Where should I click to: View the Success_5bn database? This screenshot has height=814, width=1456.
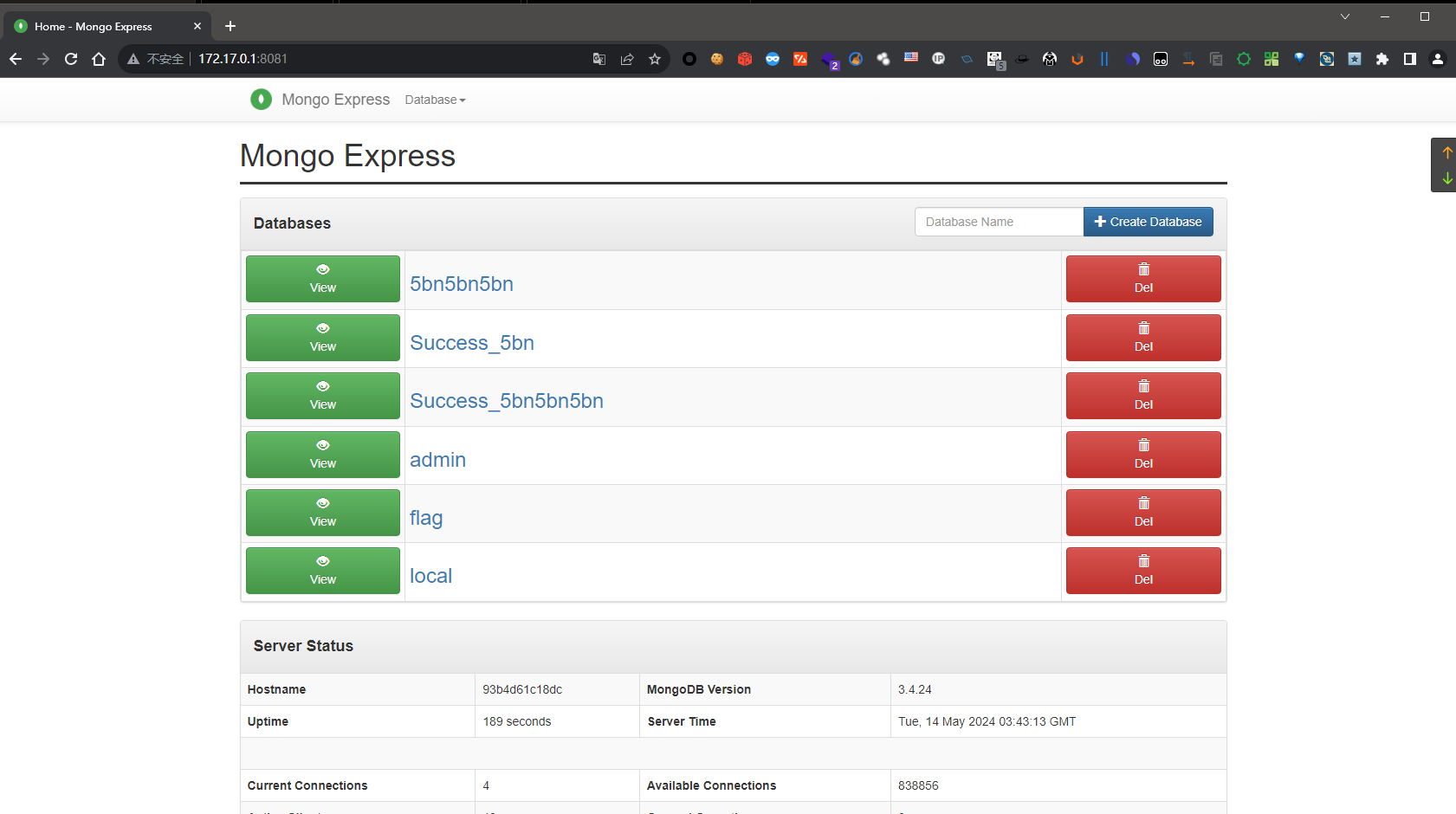[x=323, y=338]
